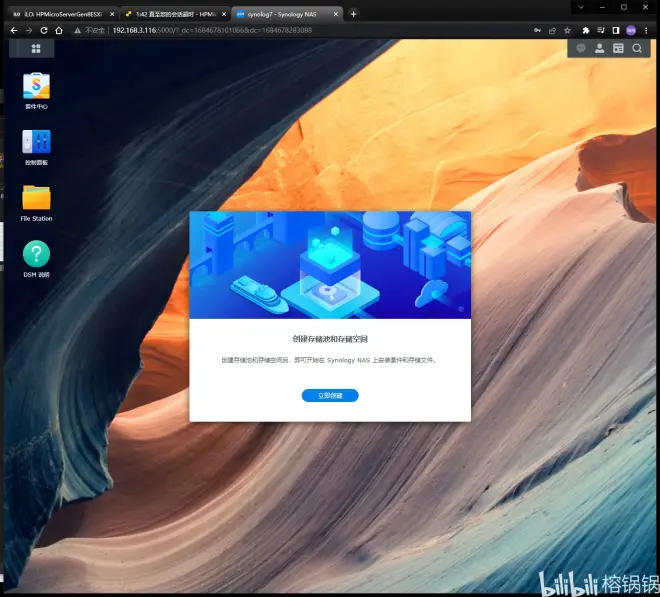
Task: Open the DSM widgets panel icon
Action: pyautogui.click(x=618, y=48)
